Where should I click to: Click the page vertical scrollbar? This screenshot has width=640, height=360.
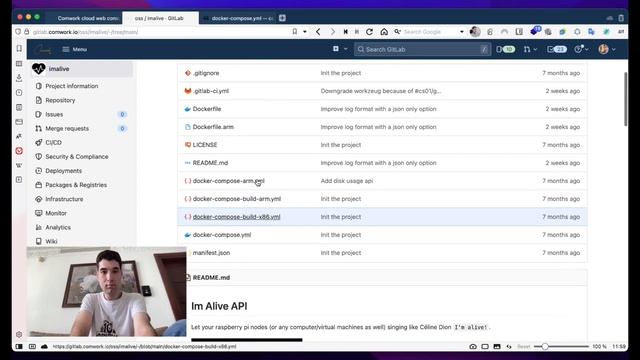click(626, 99)
